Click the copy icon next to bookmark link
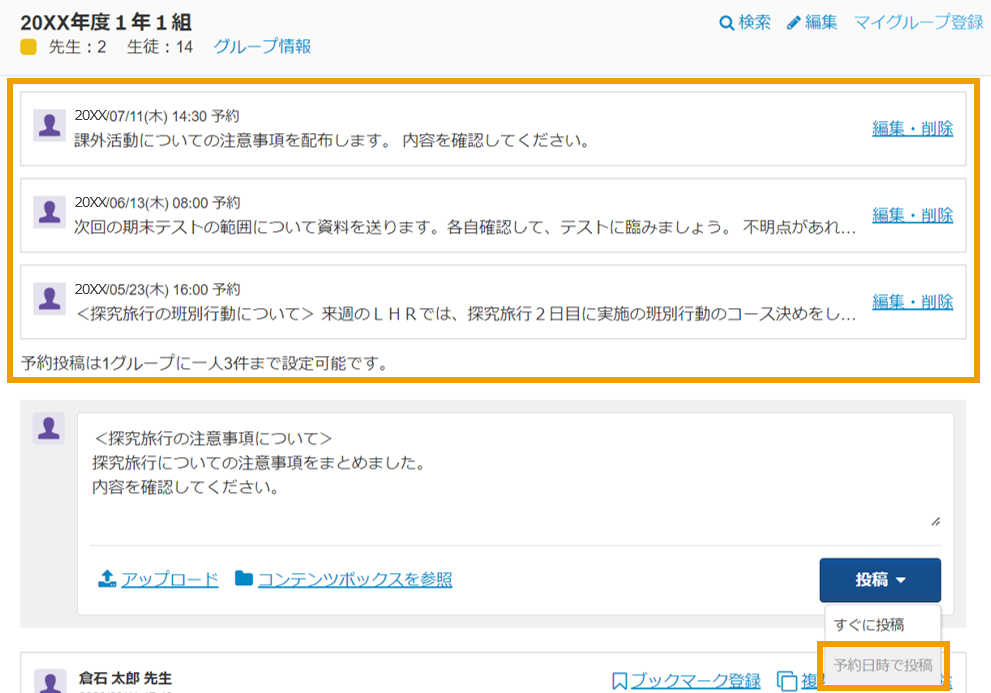 coord(787,681)
